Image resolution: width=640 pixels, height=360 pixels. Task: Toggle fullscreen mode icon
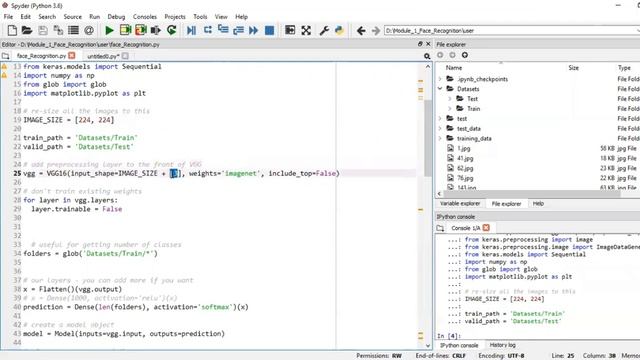click(x=306, y=30)
